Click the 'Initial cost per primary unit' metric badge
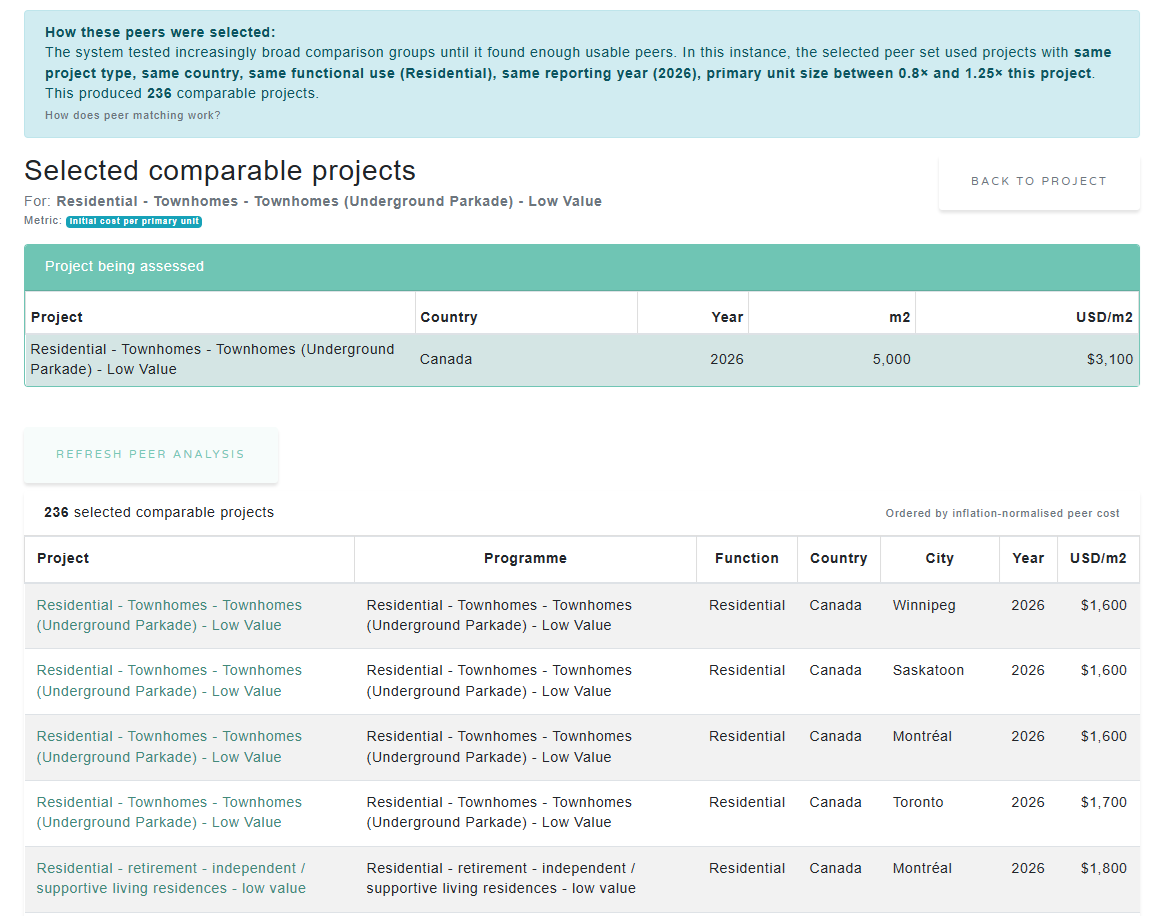Image resolution: width=1157 pixels, height=916 pixels. click(x=134, y=221)
